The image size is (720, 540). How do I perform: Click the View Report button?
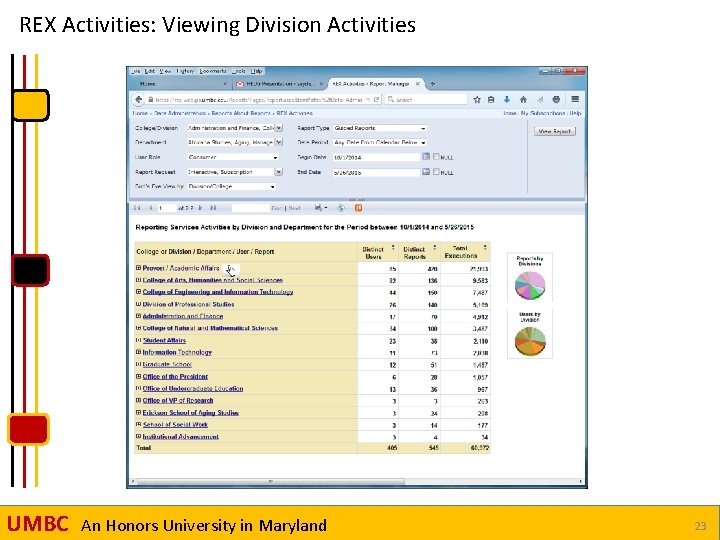(x=555, y=131)
